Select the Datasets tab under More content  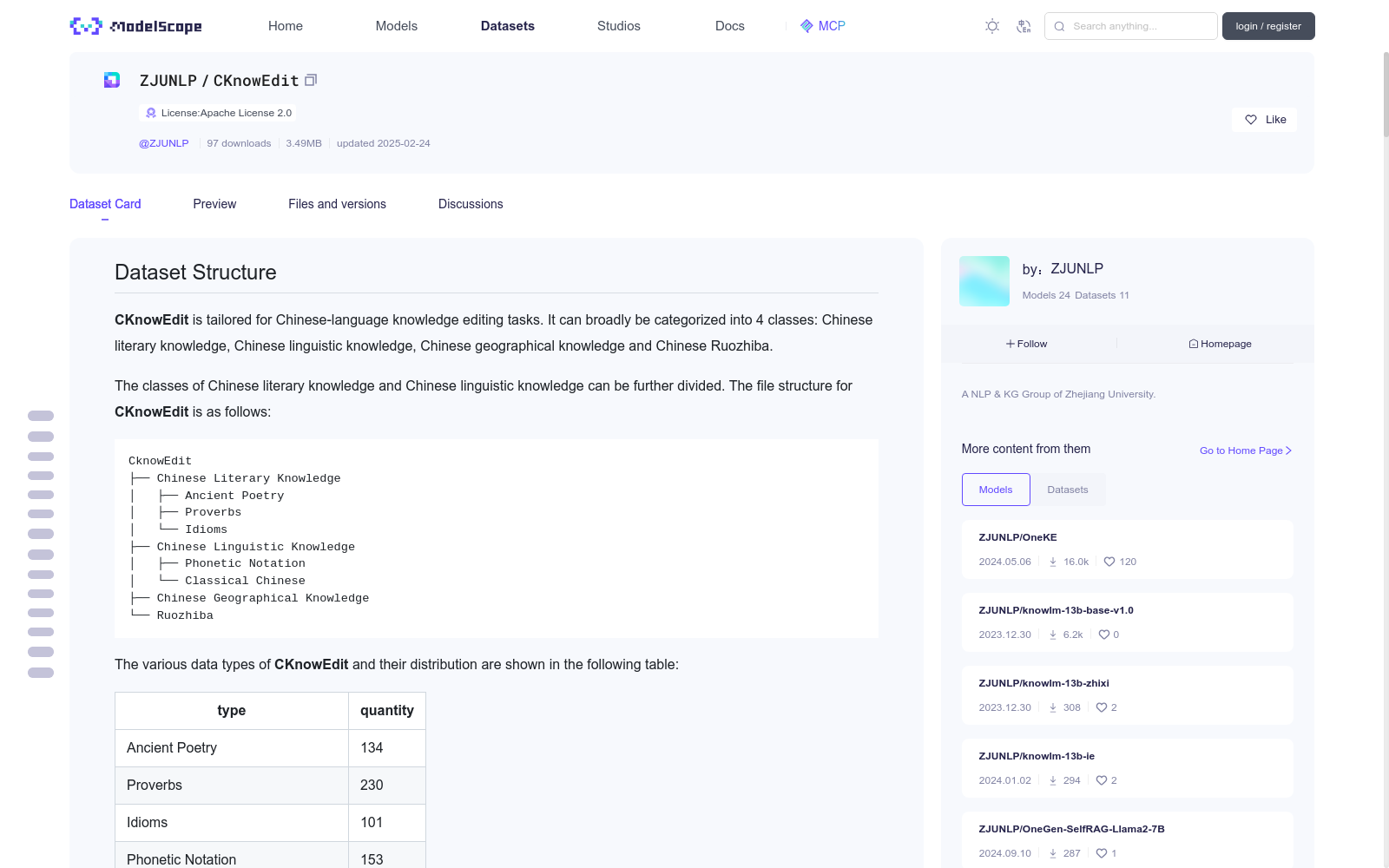coord(1068,490)
